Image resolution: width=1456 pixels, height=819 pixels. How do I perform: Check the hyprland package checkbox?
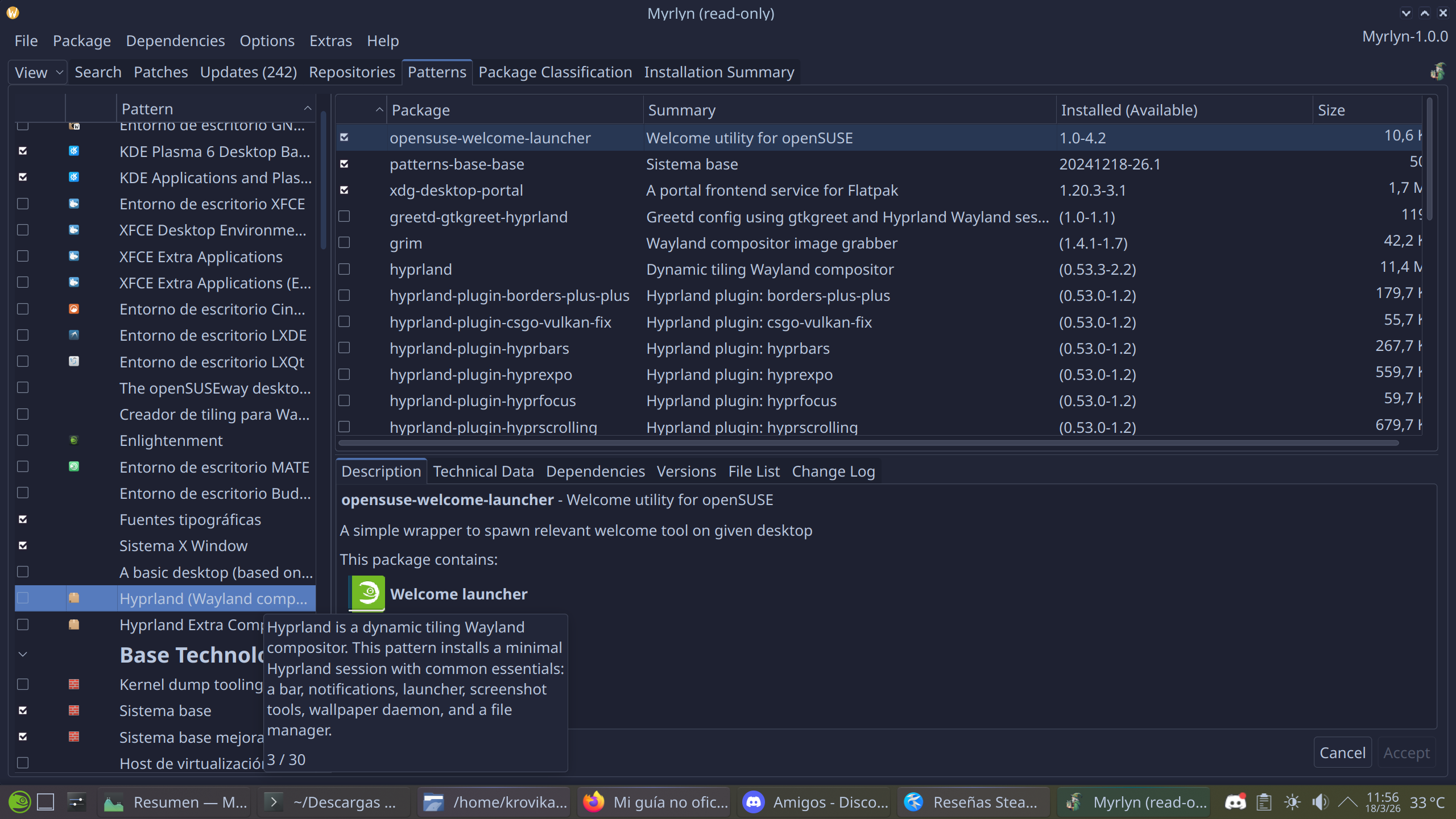coord(344,269)
